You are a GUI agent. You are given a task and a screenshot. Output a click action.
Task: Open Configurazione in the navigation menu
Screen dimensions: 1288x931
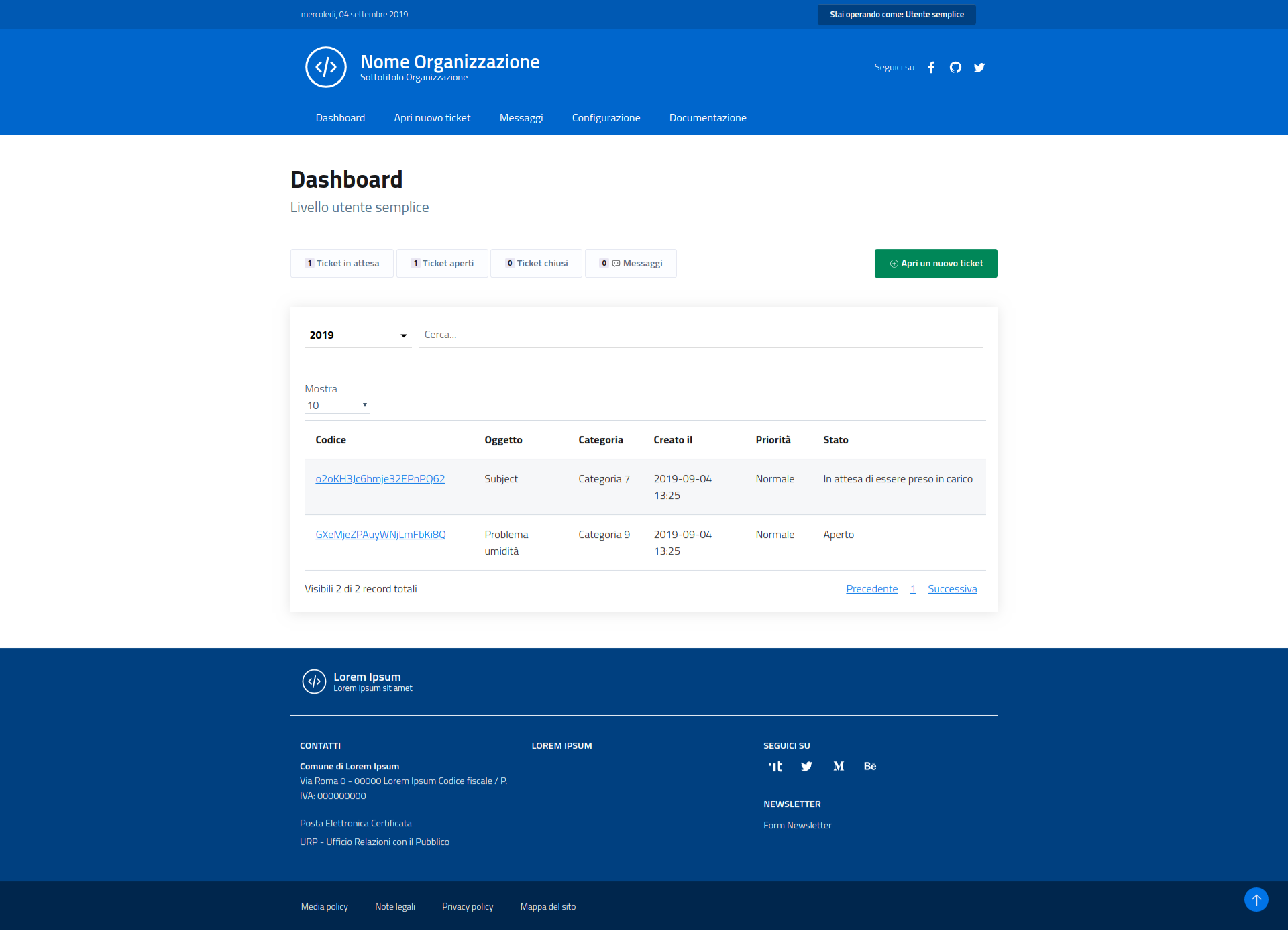606,118
